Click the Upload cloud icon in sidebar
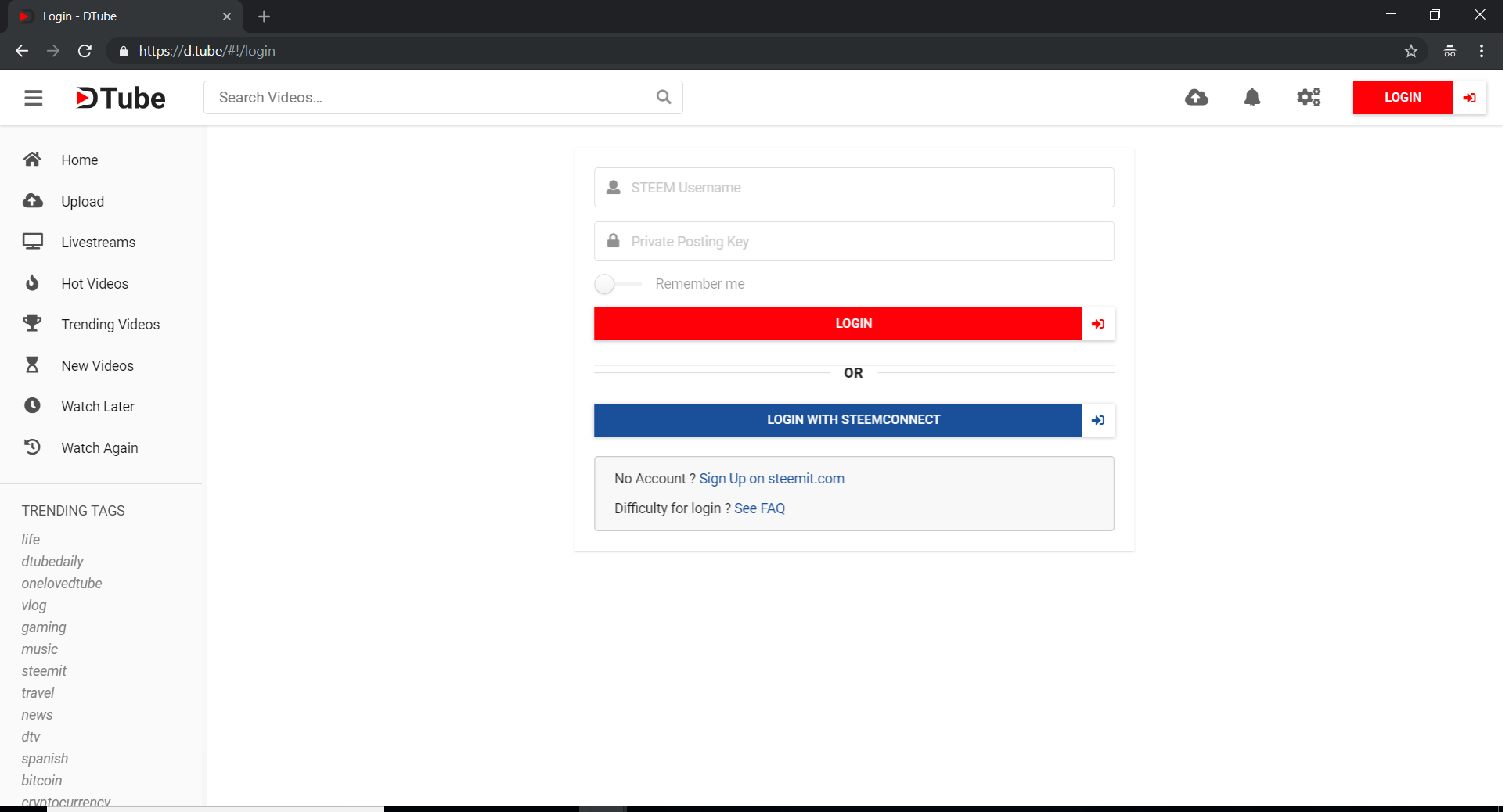This screenshot has height=812, width=1509. 32,201
